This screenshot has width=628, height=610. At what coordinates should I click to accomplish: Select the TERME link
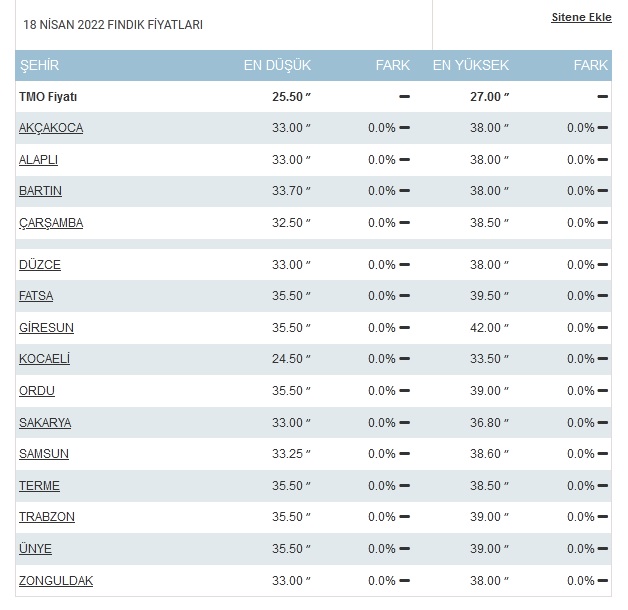pos(39,485)
